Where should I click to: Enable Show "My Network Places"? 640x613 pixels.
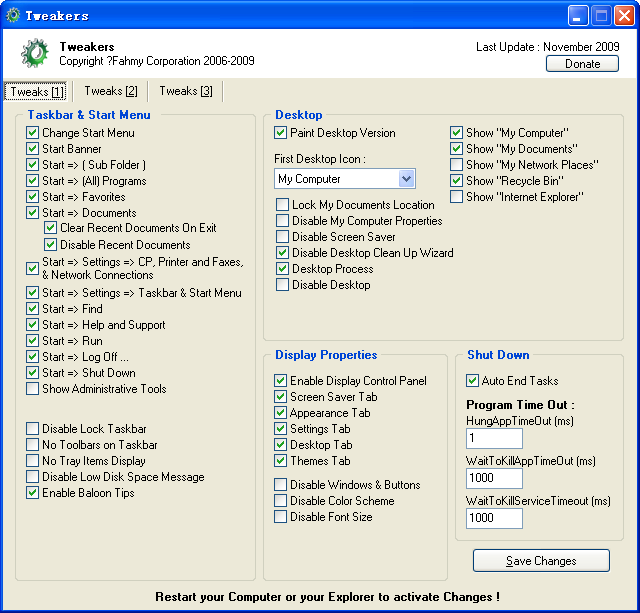tap(456, 165)
